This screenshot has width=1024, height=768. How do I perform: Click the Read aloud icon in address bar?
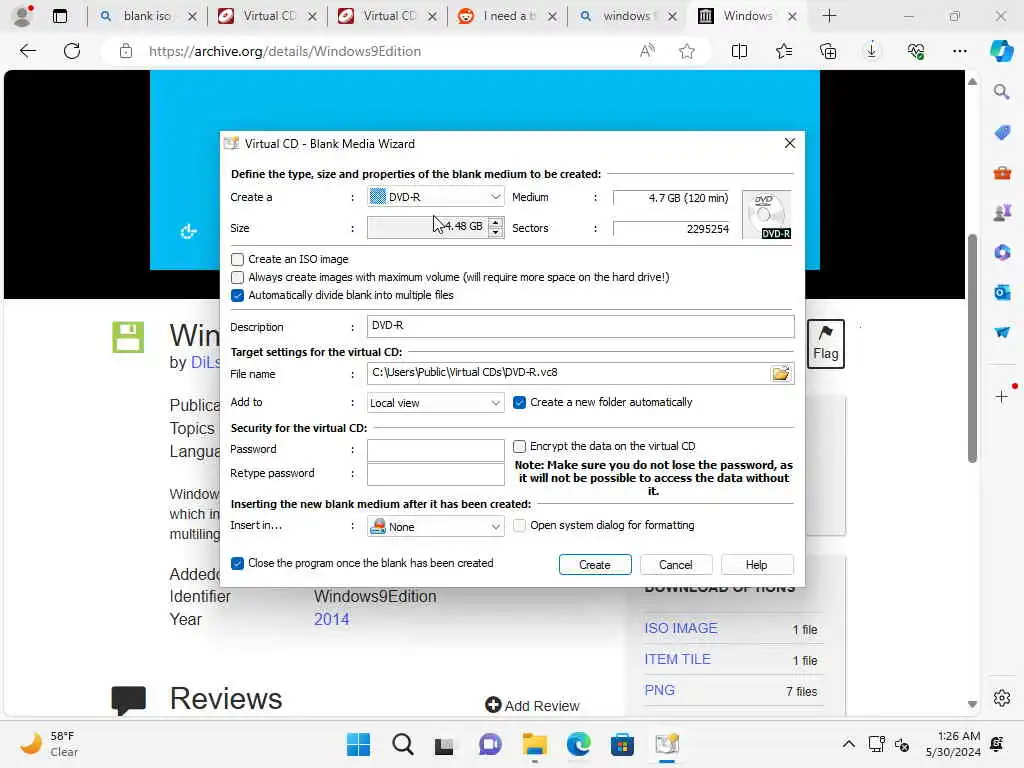[x=647, y=51]
